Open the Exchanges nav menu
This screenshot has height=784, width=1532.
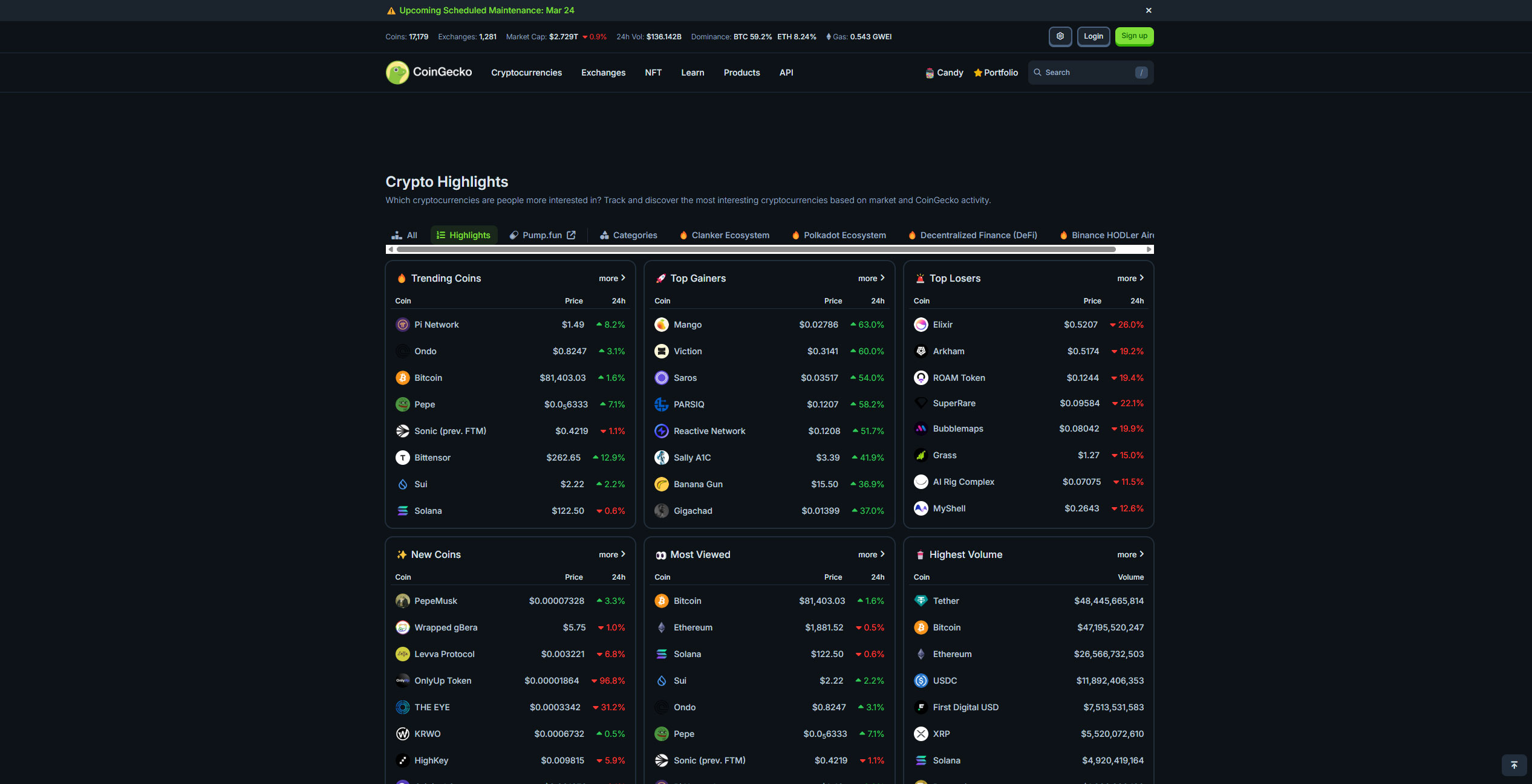[x=603, y=73]
